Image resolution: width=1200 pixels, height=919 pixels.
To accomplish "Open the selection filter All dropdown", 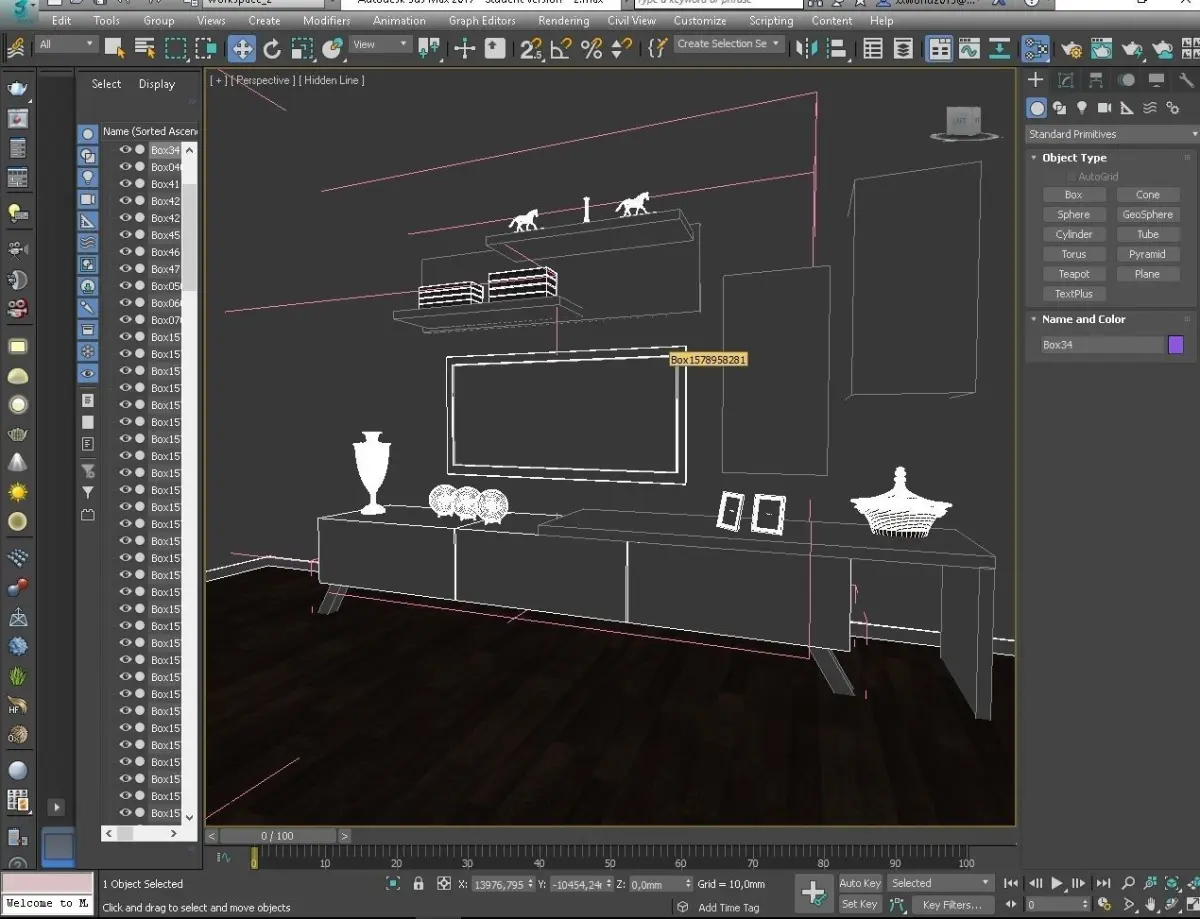I will coord(66,45).
